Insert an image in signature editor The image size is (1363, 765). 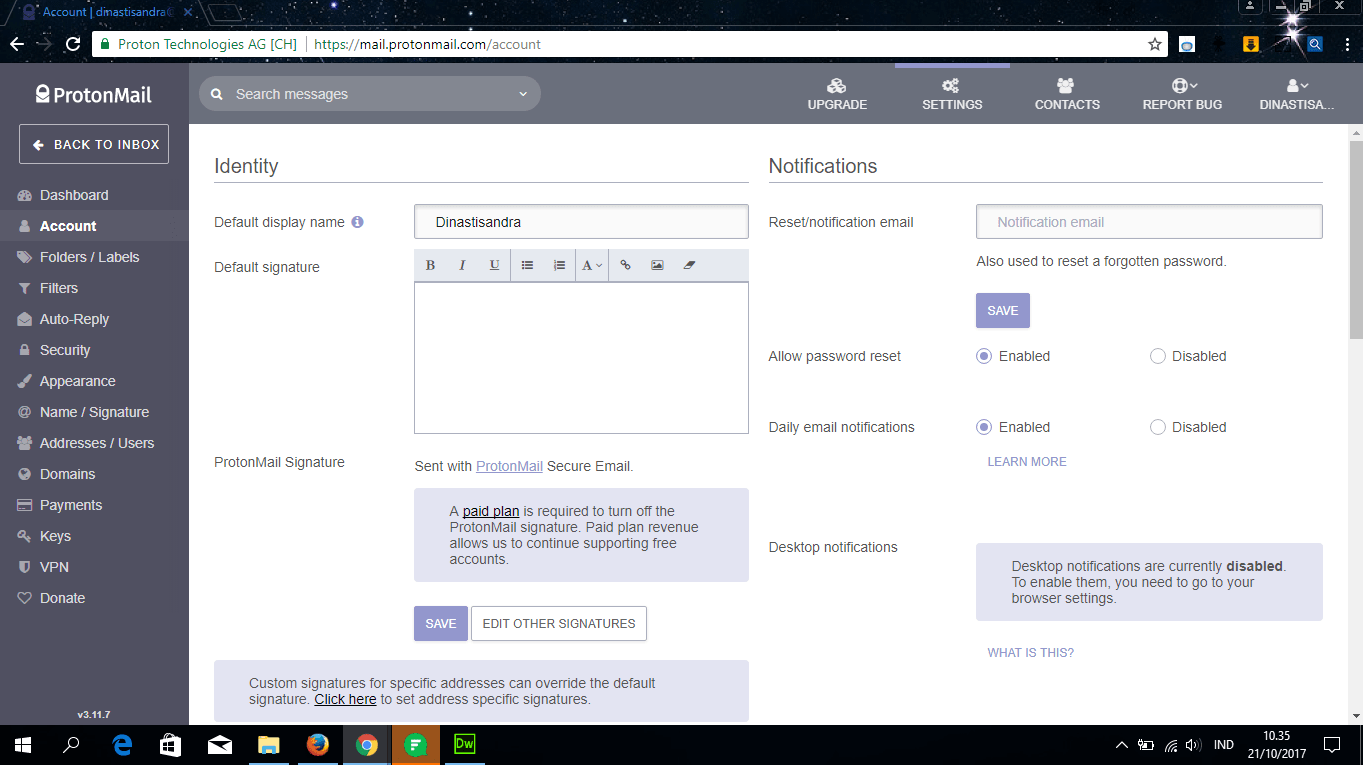coord(657,265)
